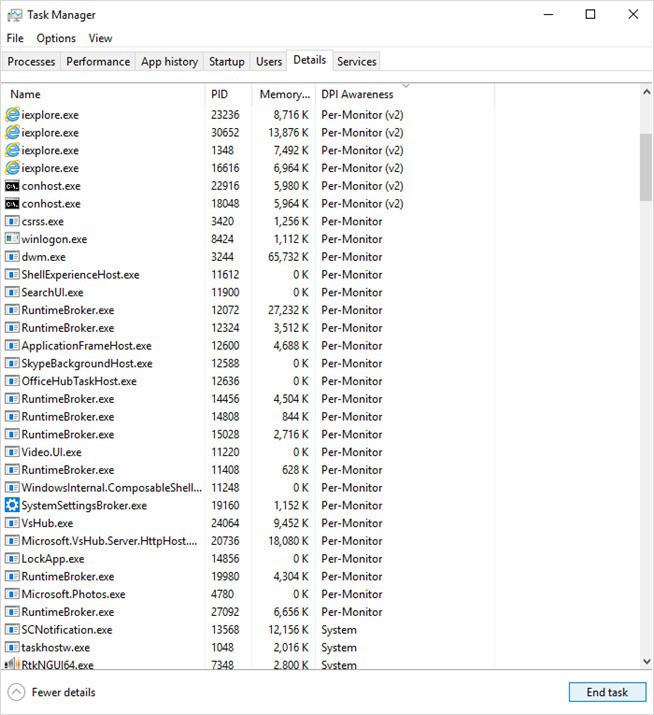Select the Details tab
Image resolution: width=654 pixels, height=715 pixels.
pyautogui.click(x=310, y=60)
